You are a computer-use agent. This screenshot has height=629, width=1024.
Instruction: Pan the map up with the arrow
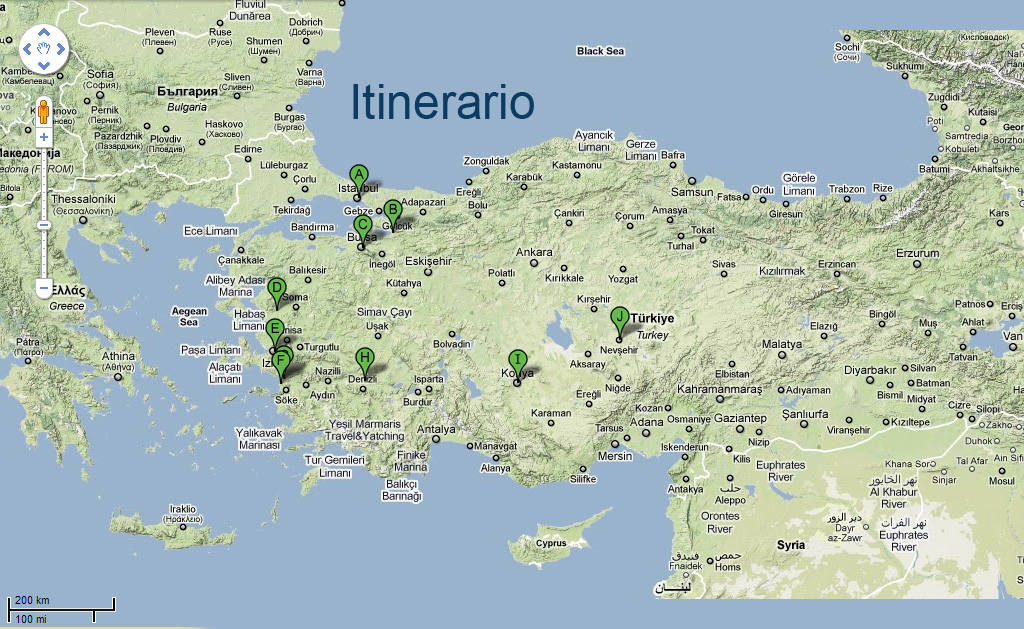point(44,32)
